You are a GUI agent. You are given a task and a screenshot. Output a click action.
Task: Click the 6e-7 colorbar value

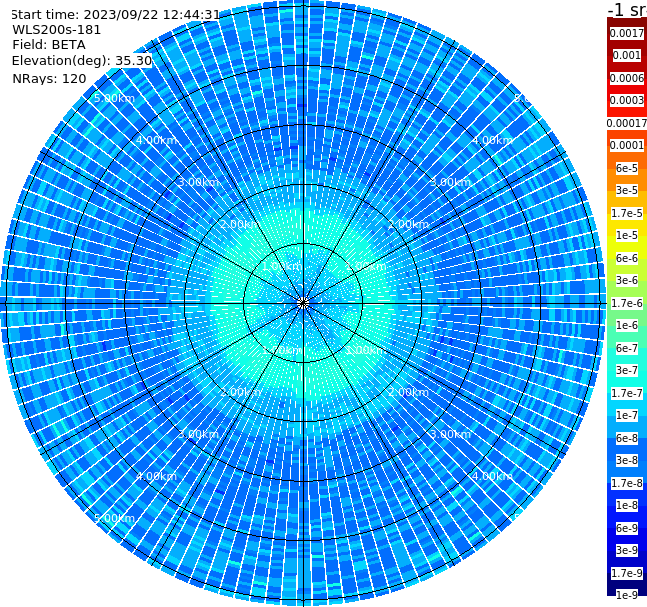point(627,348)
